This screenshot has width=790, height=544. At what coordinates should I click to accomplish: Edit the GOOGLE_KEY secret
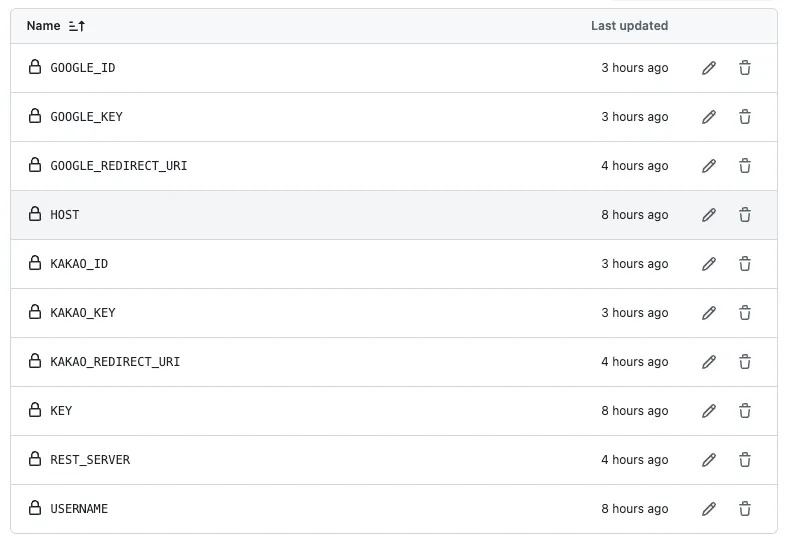pyautogui.click(x=709, y=117)
